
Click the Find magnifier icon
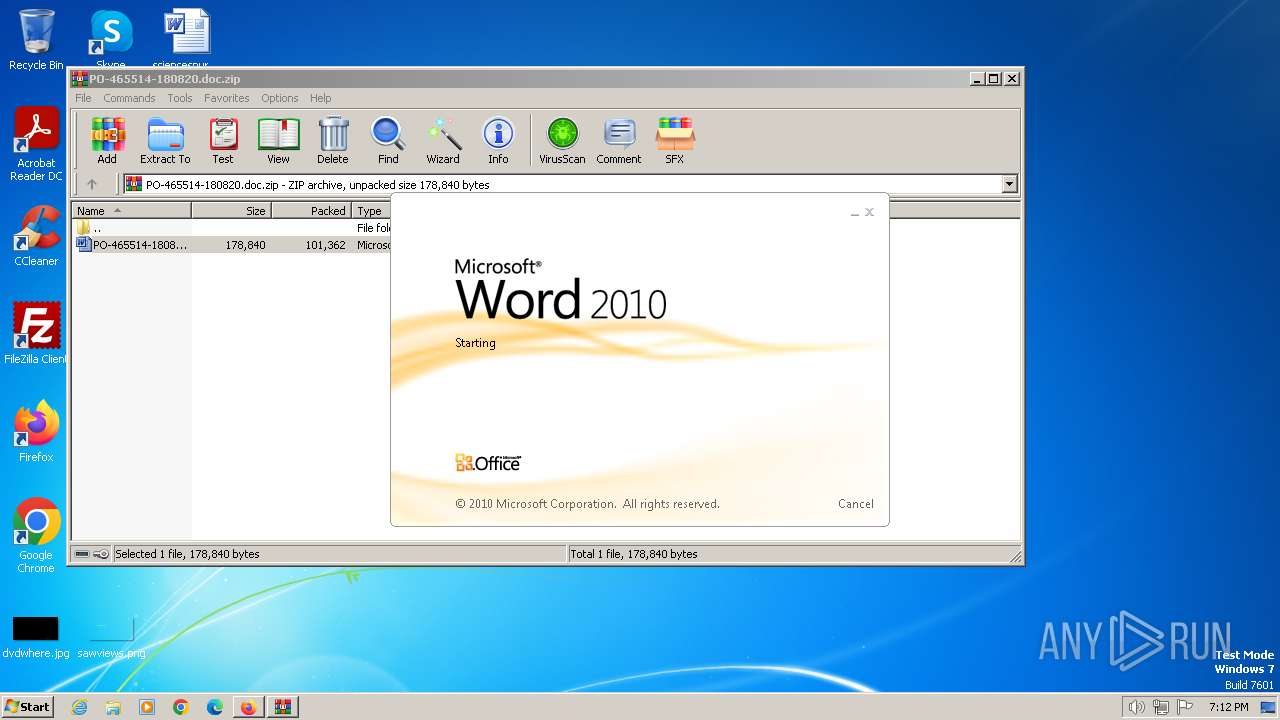(388, 140)
